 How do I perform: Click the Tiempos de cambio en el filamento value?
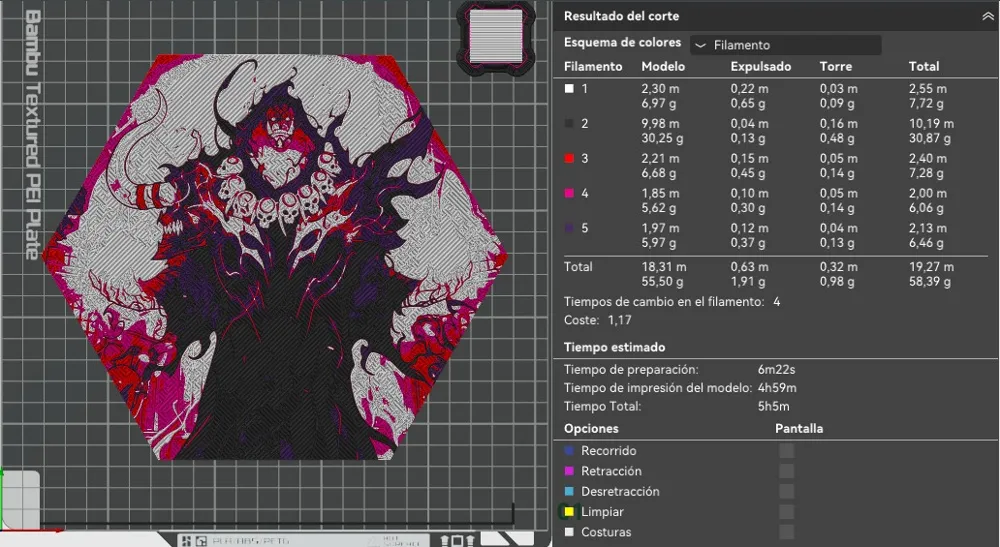[777, 302]
